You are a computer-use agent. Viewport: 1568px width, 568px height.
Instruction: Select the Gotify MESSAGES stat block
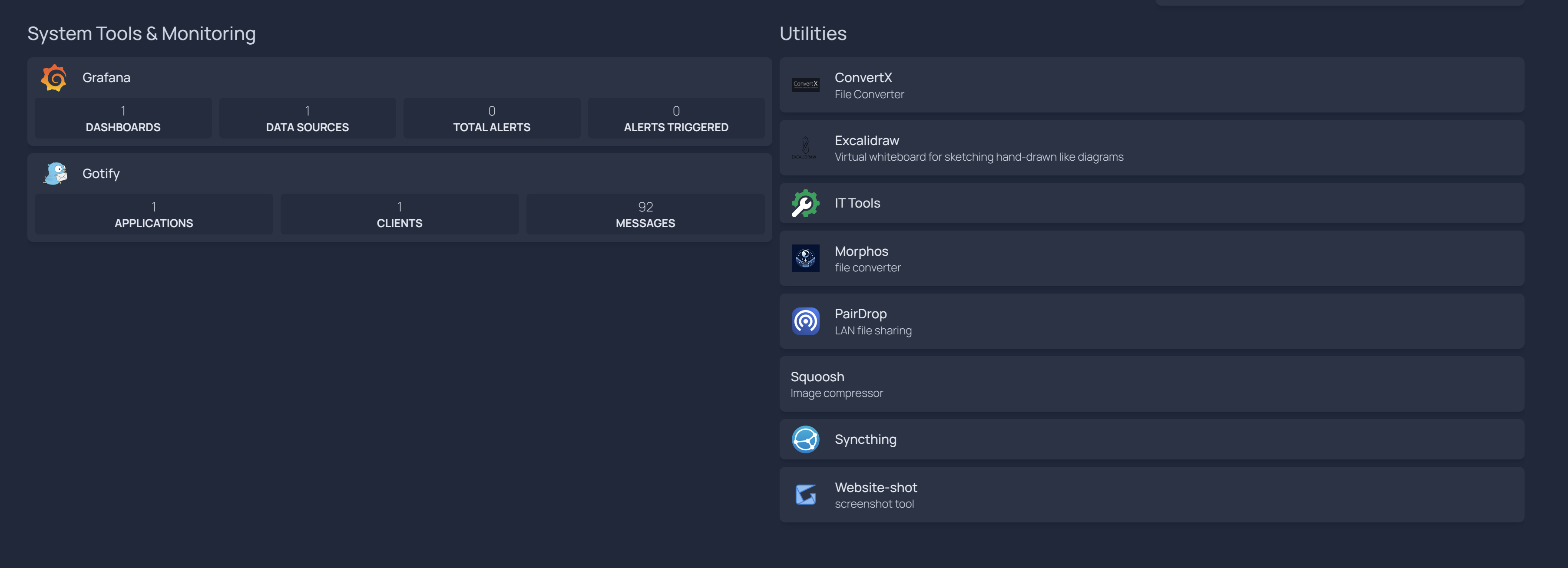(x=645, y=214)
